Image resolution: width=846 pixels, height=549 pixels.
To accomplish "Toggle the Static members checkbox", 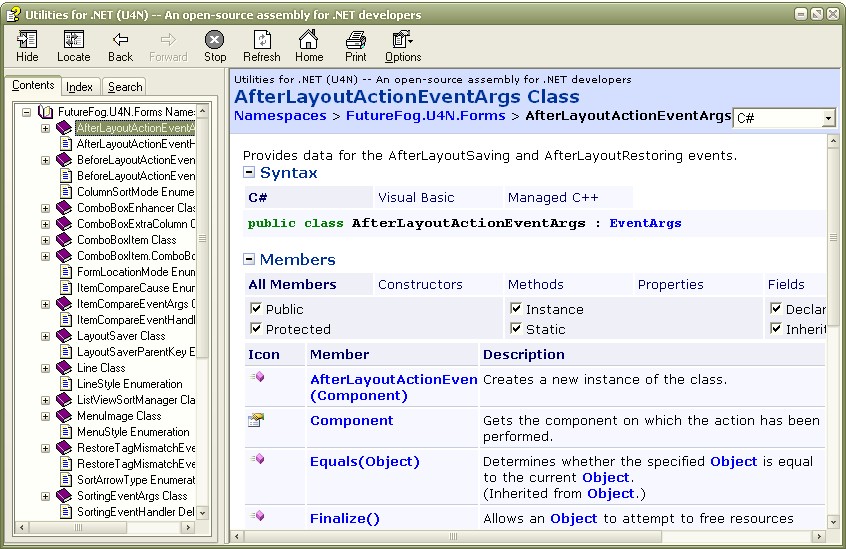I will coord(516,328).
